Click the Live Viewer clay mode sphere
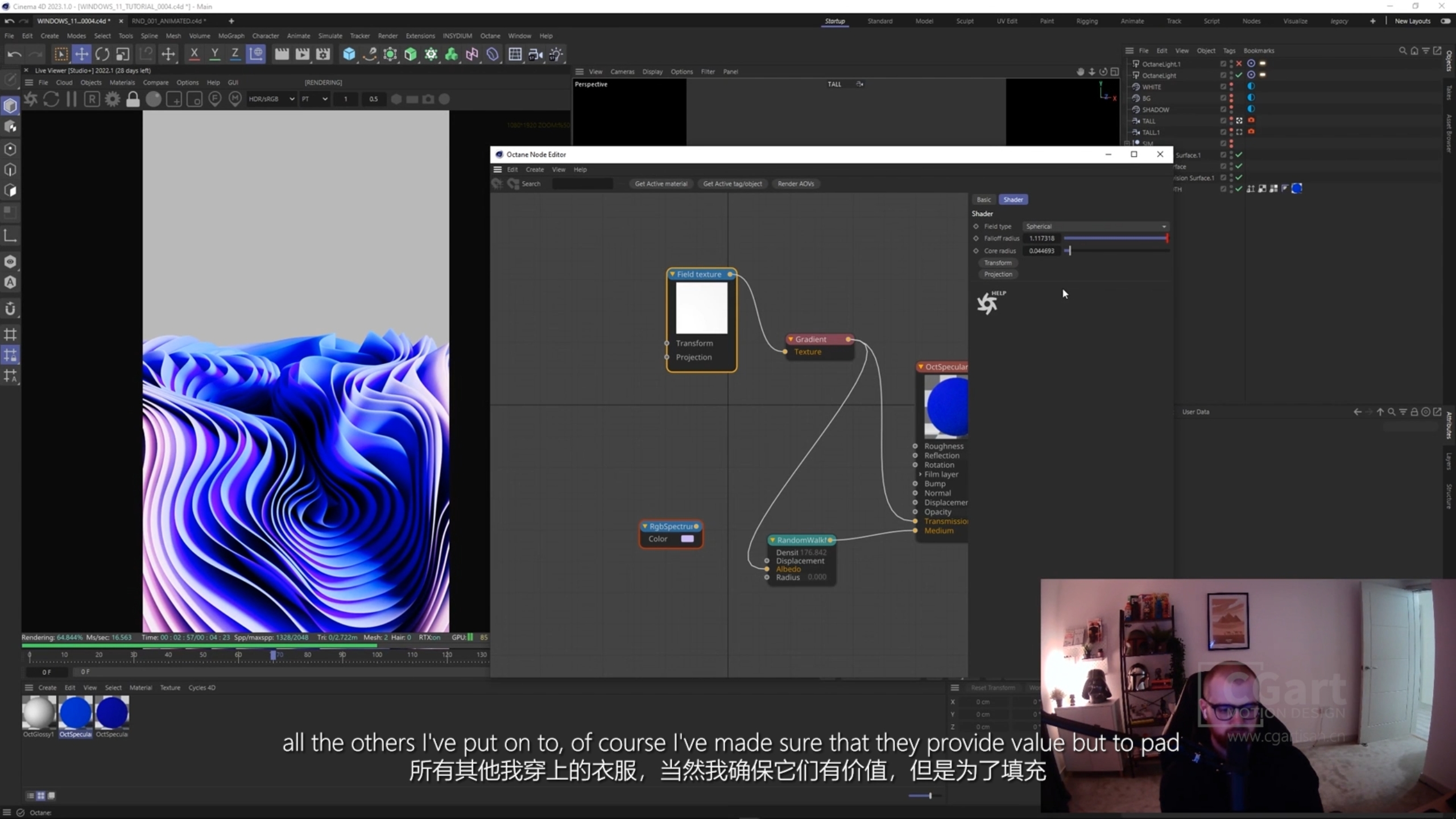This screenshot has height=819, width=1456. coord(154,99)
